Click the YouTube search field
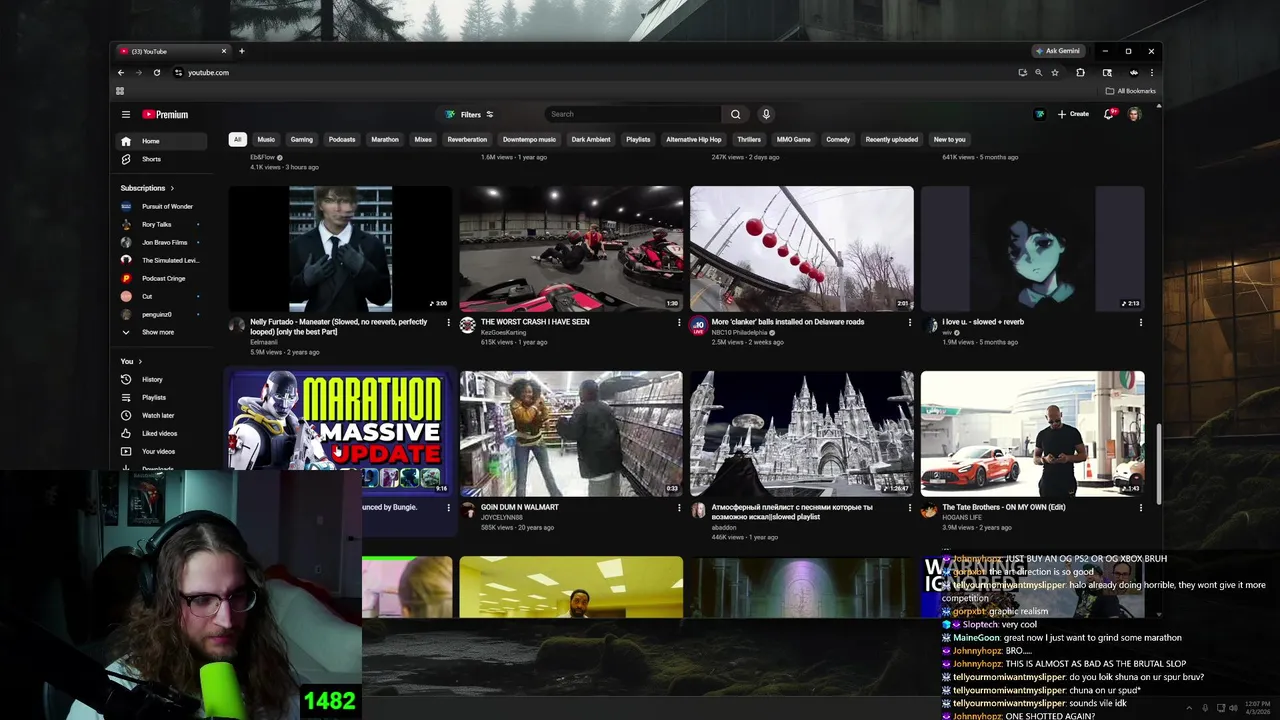This screenshot has height=720, width=1280. [633, 114]
